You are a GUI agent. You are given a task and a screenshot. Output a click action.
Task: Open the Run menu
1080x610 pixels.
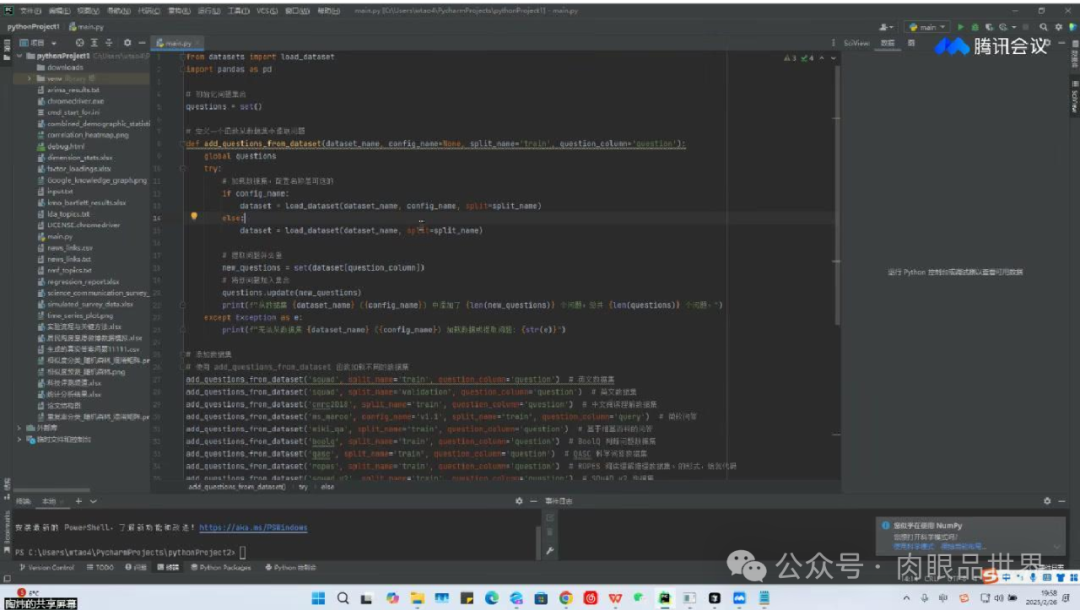[209, 10]
